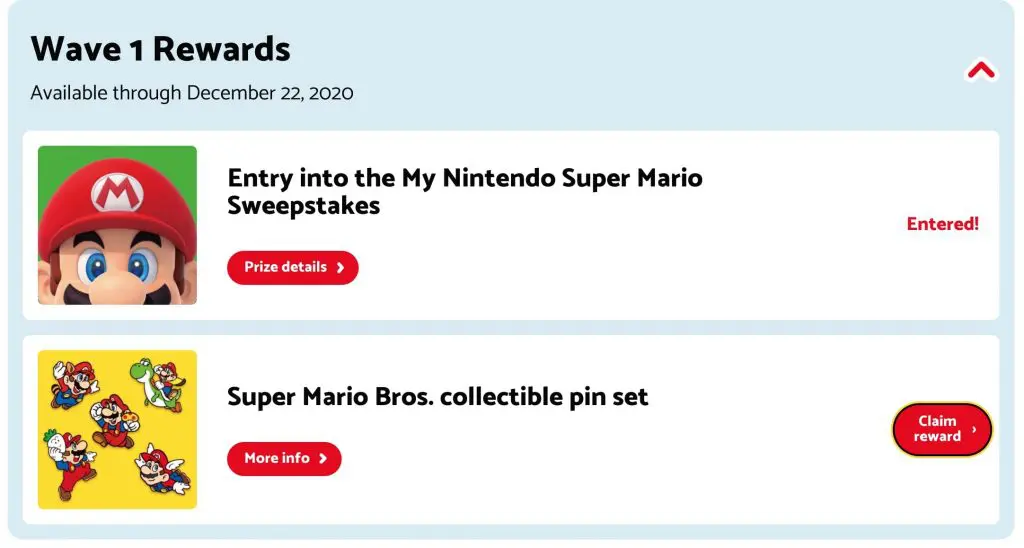Open the My Nintendo Super Mario Sweepstakes title
Image resolution: width=1024 pixels, height=548 pixels.
(464, 191)
